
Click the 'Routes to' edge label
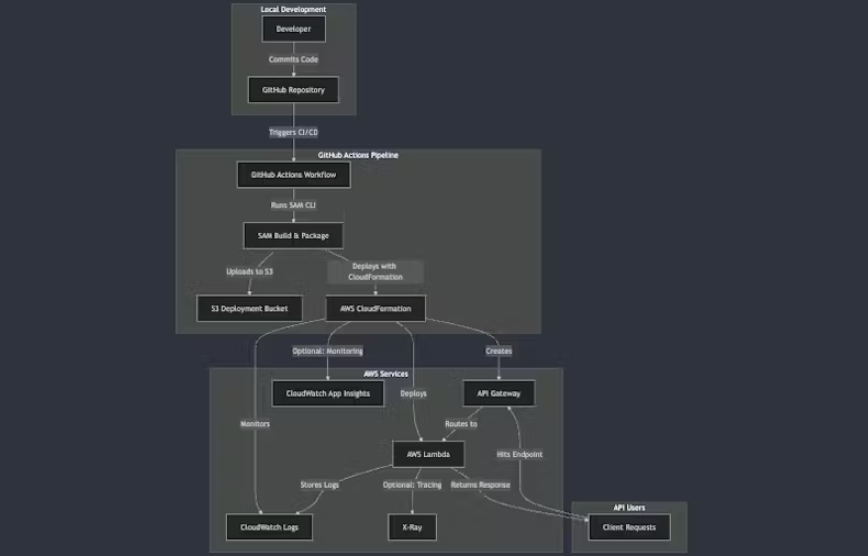click(461, 424)
